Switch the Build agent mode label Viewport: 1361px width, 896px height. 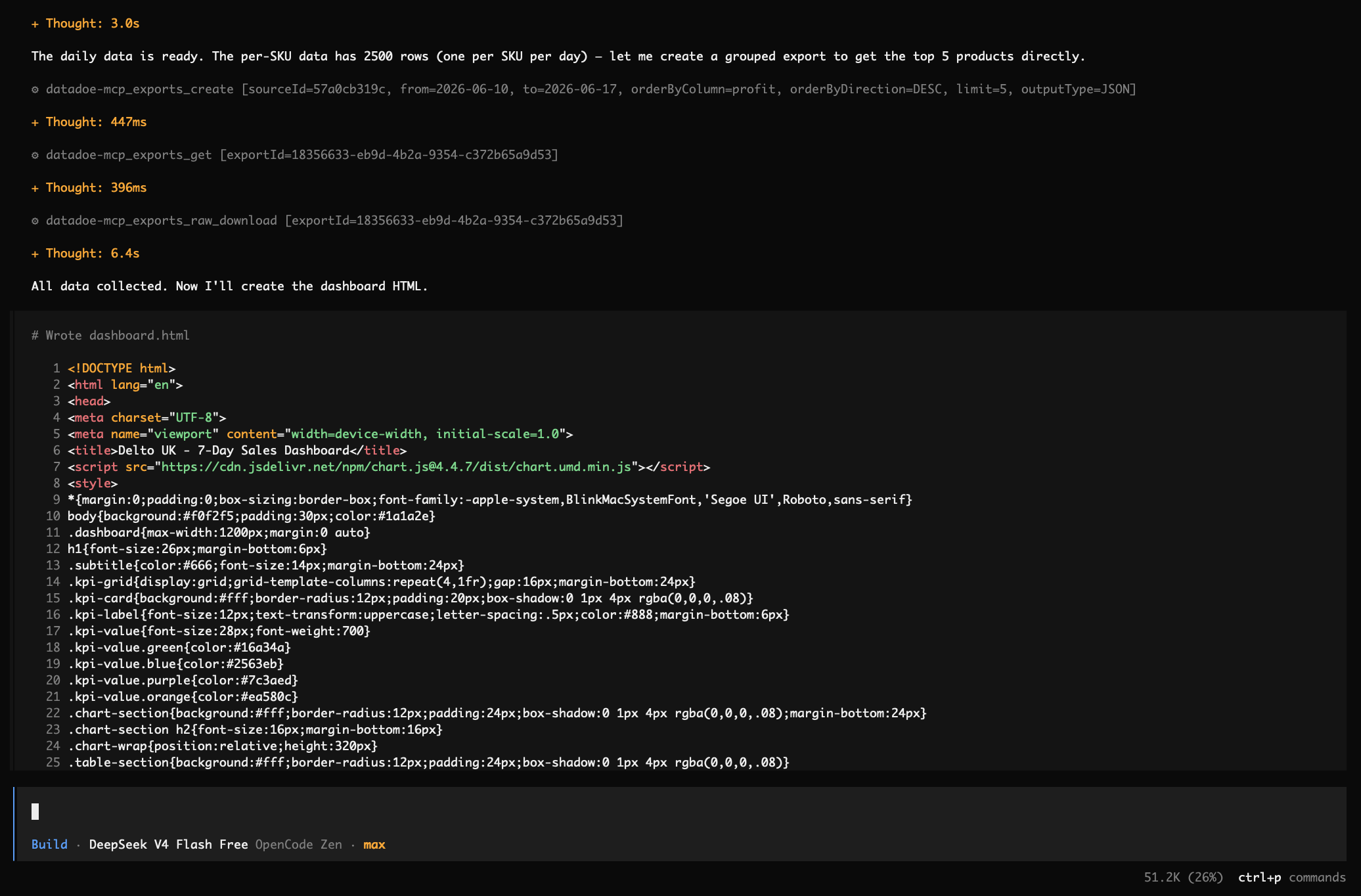[x=49, y=845]
